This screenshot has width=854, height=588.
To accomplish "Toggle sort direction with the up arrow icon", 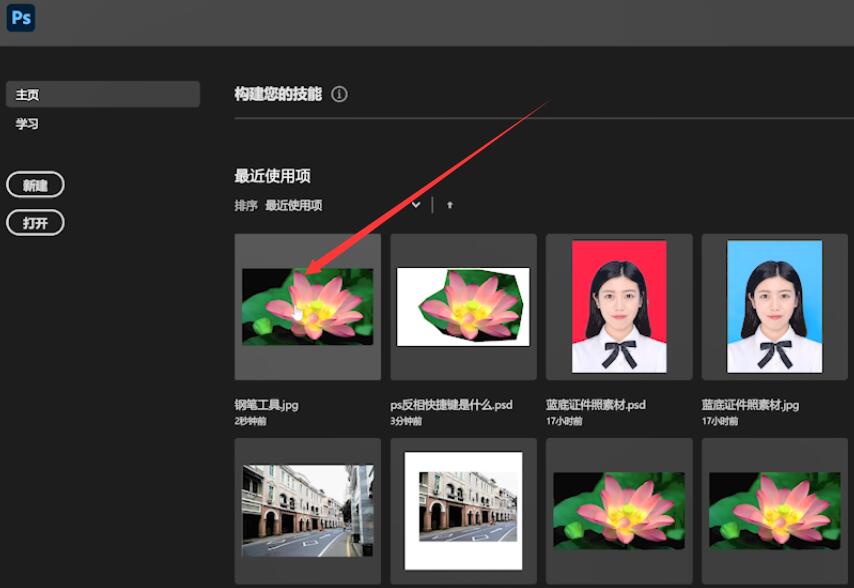I will point(450,205).
